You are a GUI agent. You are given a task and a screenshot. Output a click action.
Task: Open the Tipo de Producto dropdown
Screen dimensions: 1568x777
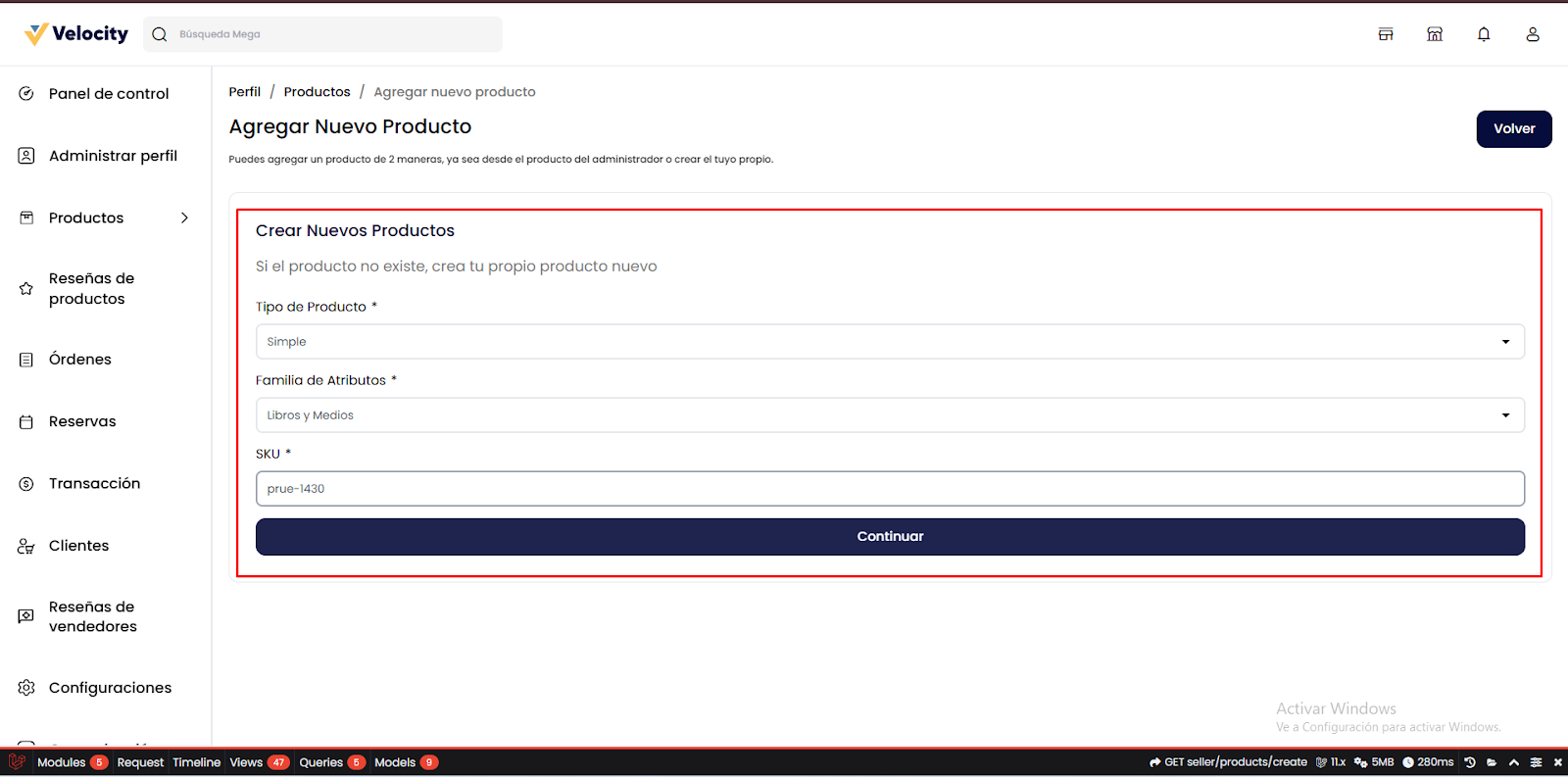coord(889,342)
